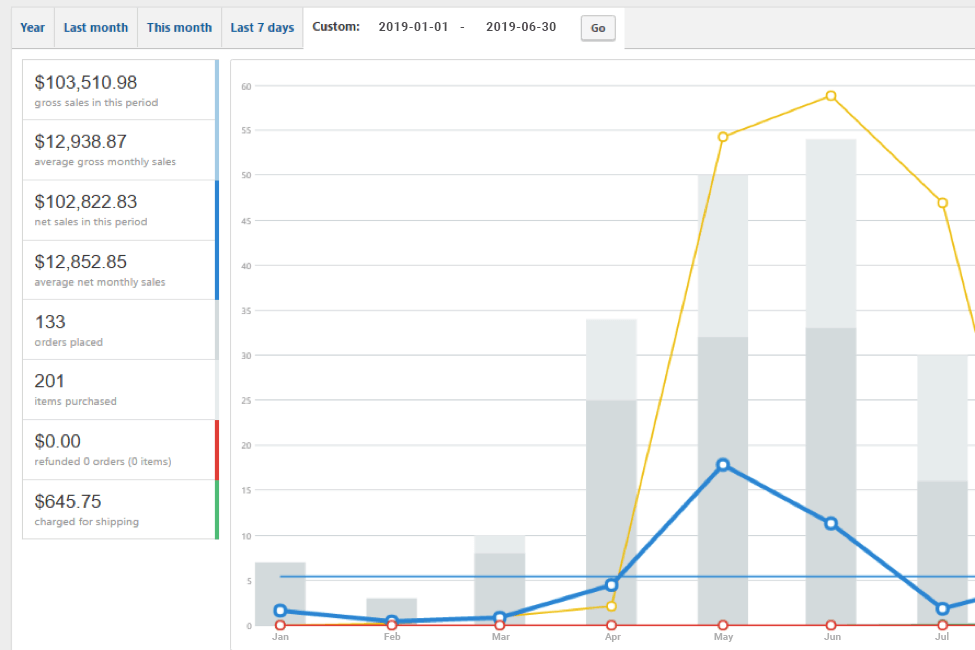The image size is (975, 650).
Task: Select average net monthly sales legend item
Action: 118,270
